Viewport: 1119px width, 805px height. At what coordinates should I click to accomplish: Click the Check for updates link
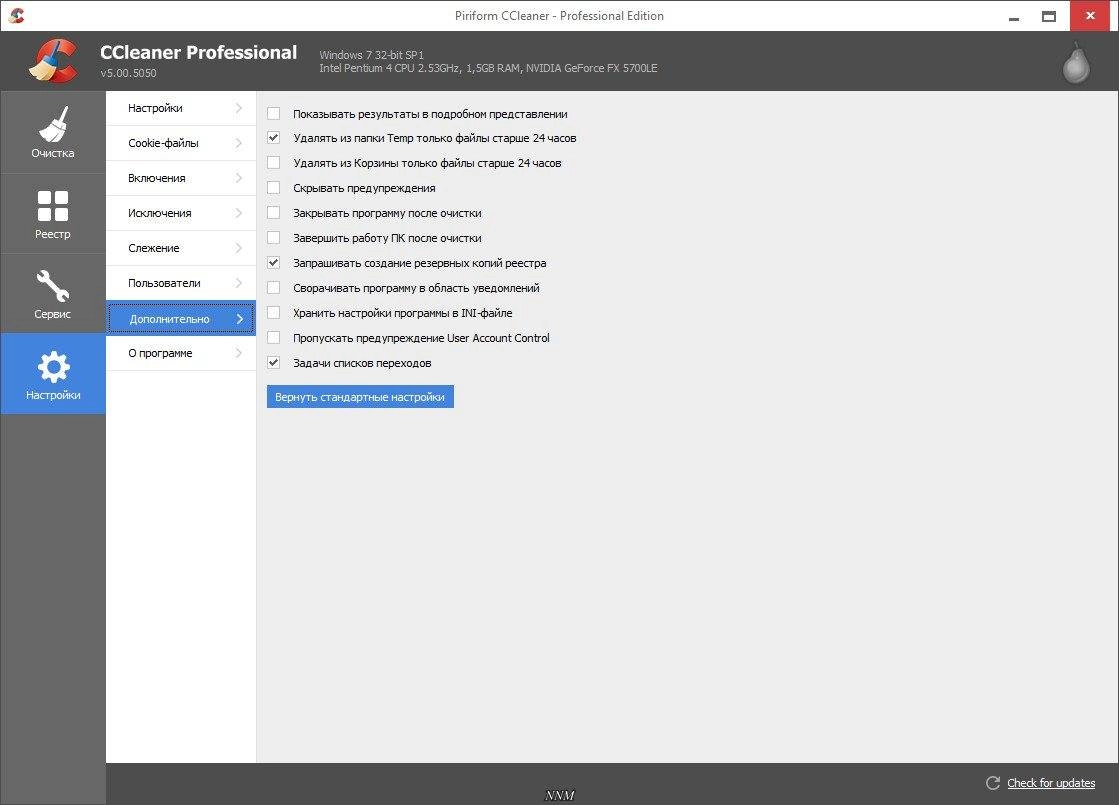pyautogui.click(x=1050, y=783)
